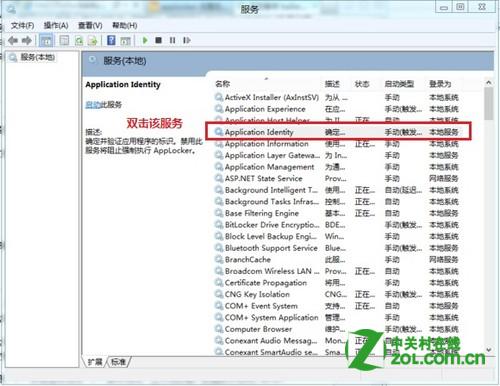Click the Restart Service icon
This screenshot has width=500, height=386.
pos(187,40)
